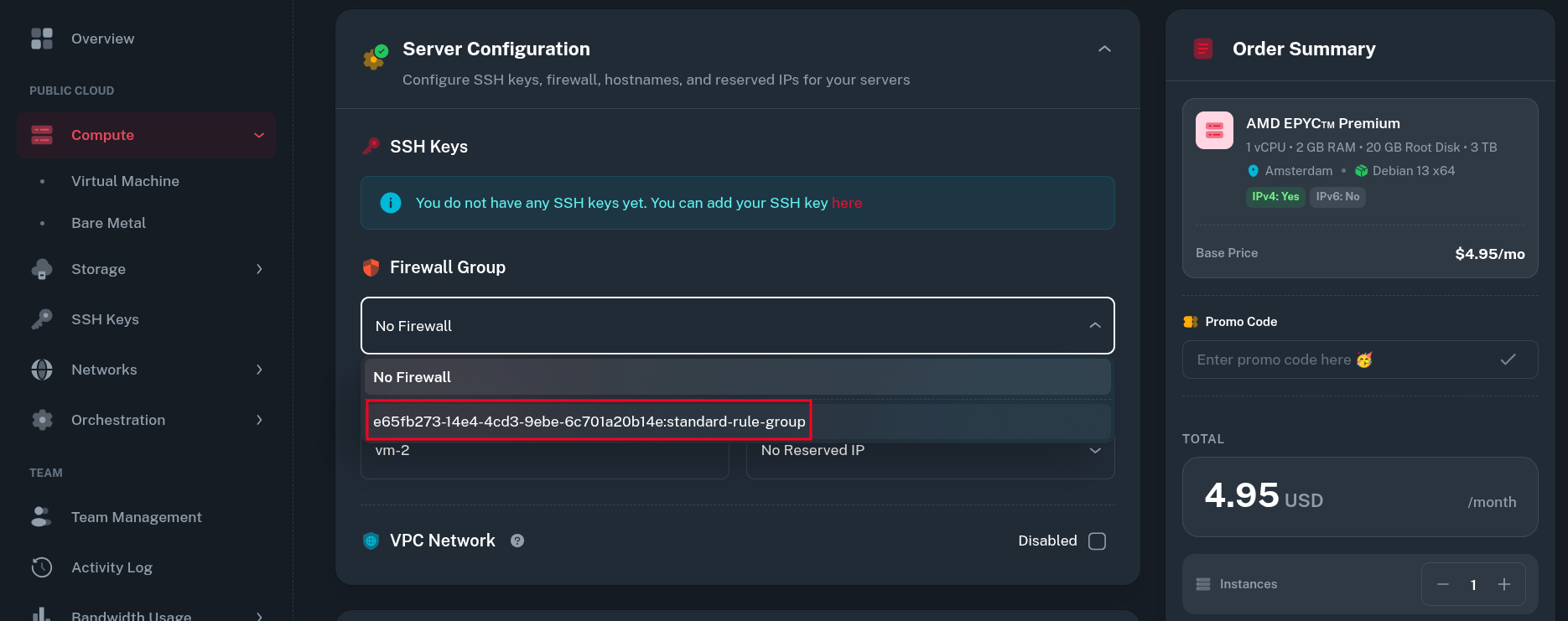Open the Reserved IP dropdown
1568x621 pixels.
[1094, 451]
